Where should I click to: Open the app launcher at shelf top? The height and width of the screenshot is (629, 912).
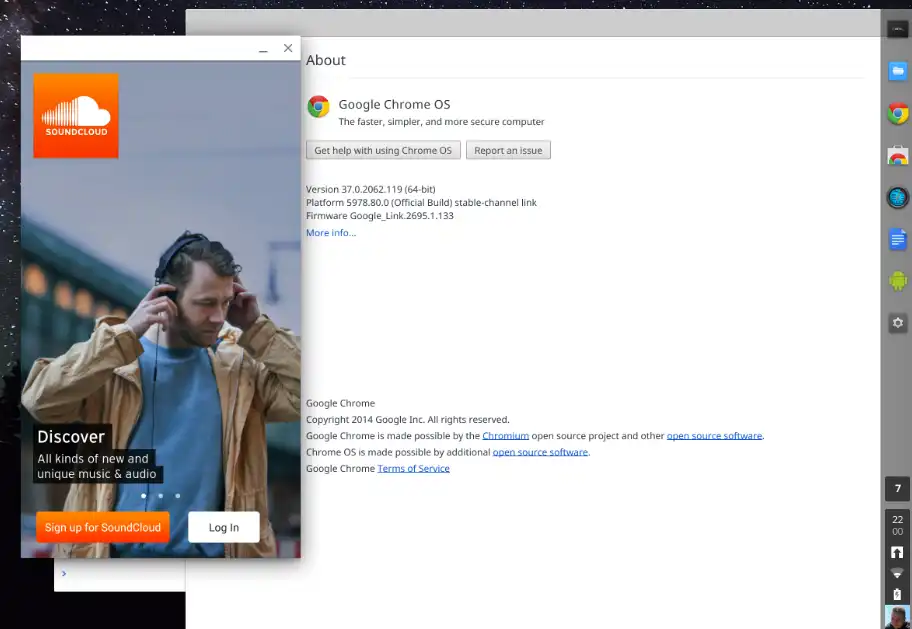[897, 29]
